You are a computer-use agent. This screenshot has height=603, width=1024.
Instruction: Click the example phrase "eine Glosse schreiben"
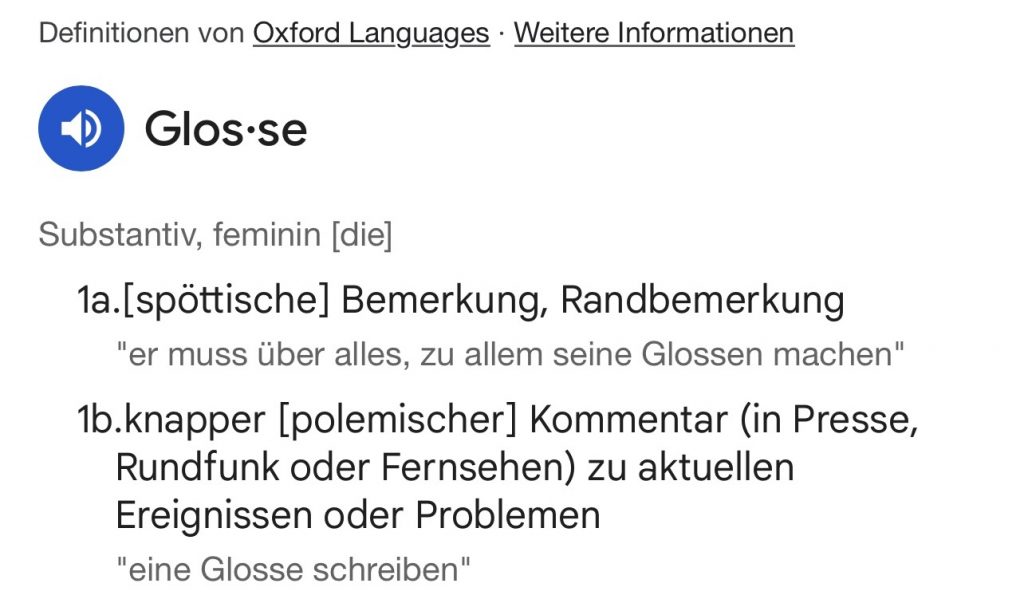[293, 570]
